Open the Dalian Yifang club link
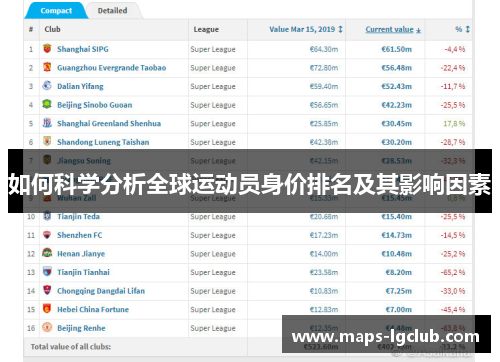 pyautogui.click(x=80, y=87)
